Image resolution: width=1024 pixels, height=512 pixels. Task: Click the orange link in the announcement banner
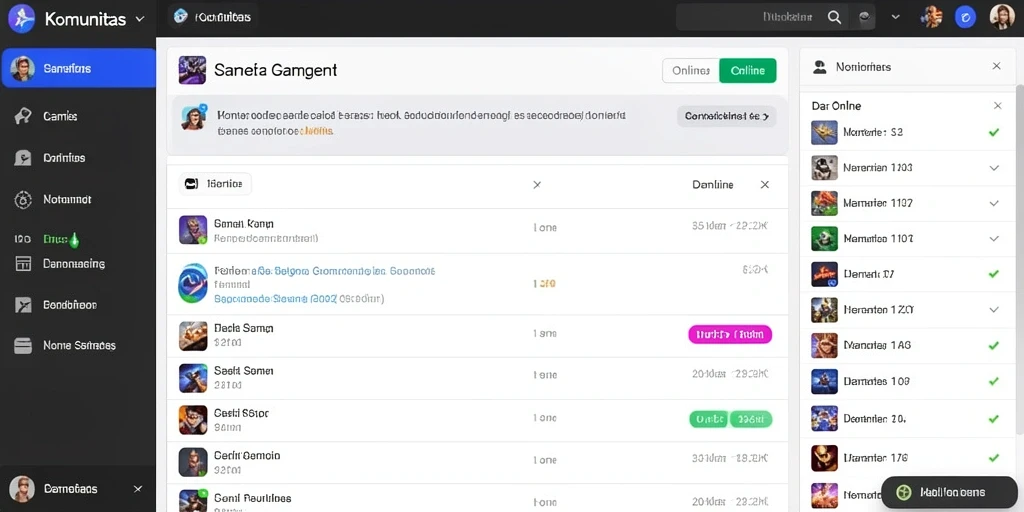(x=317, y=131)
